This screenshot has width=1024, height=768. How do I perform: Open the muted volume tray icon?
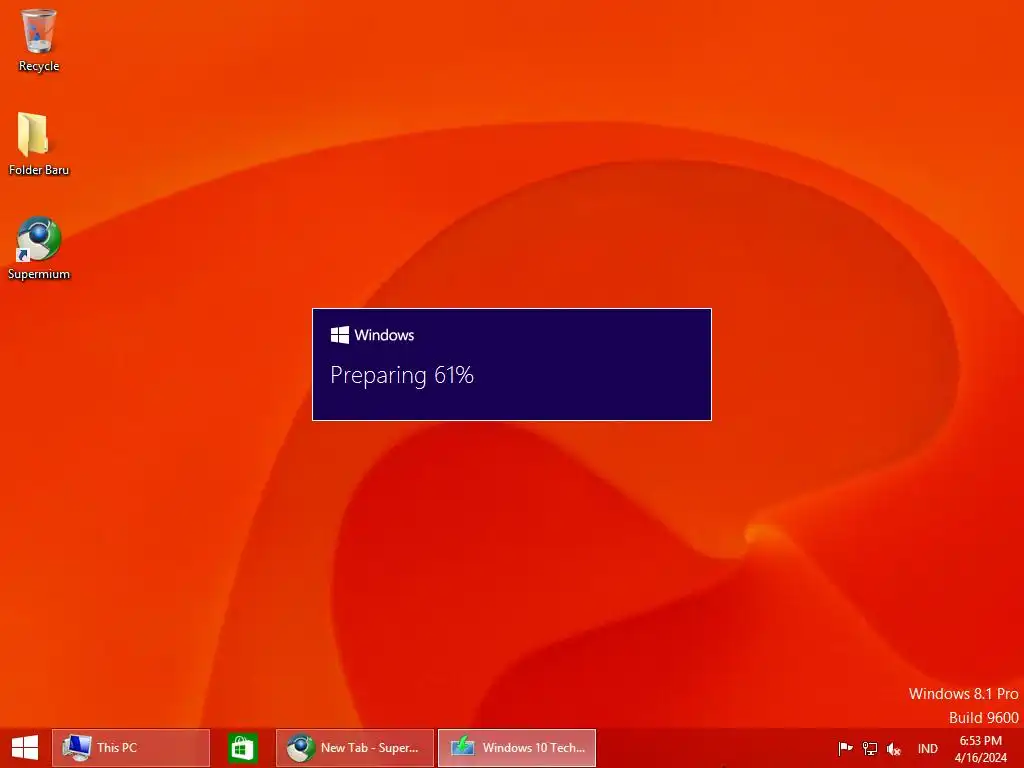893,749
